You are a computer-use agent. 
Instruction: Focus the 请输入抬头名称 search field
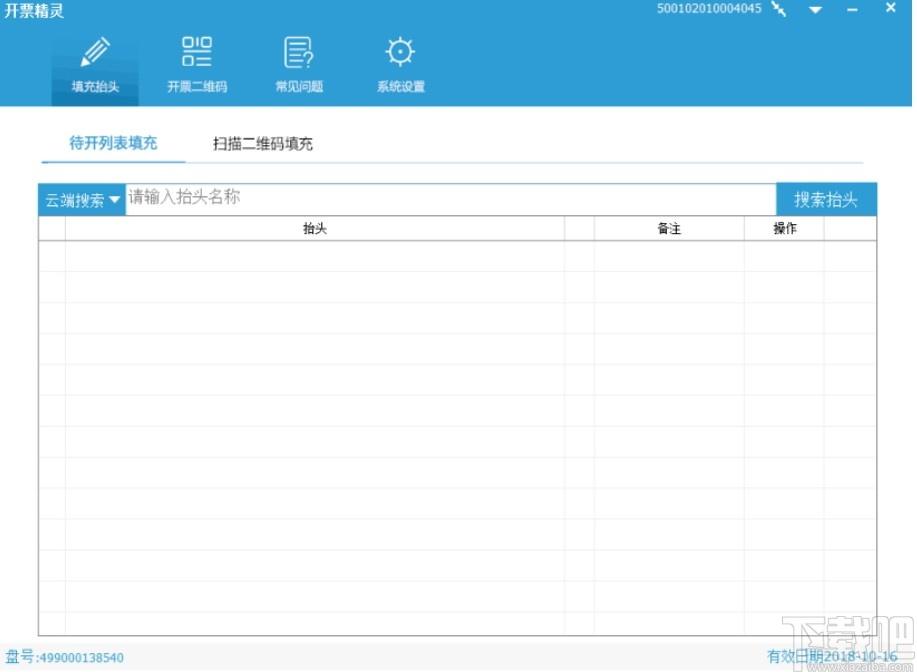pos(450,199)
